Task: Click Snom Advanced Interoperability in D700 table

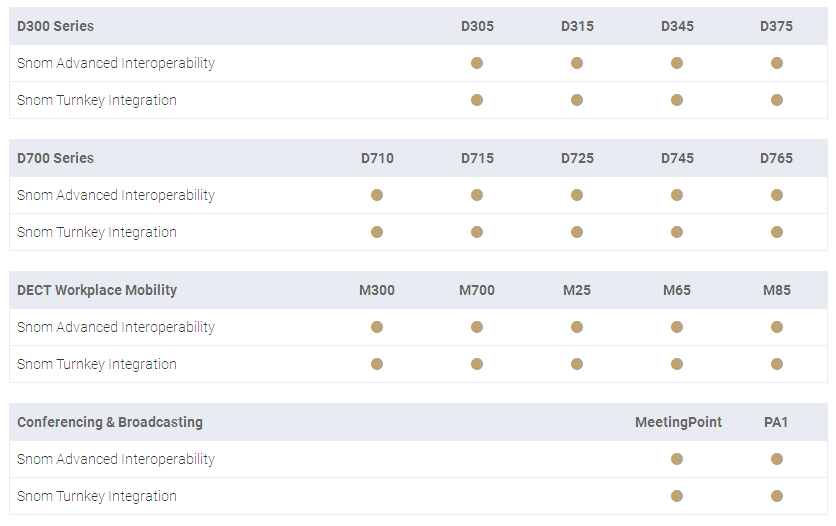Action: [x=116, y=196]
